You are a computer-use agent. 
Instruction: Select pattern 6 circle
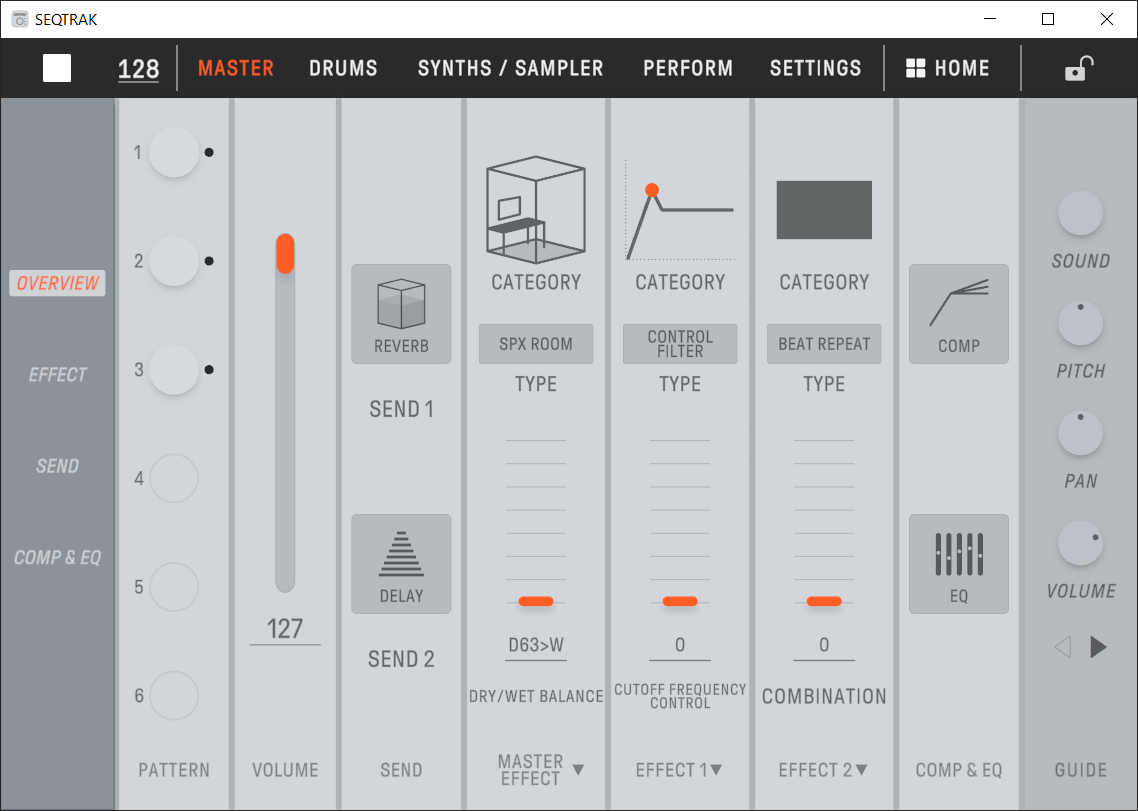coord(174,696)
